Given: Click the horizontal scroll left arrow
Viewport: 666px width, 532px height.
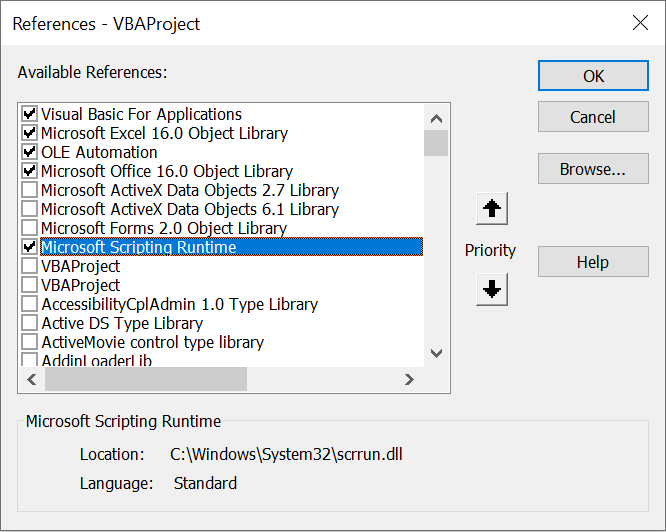Looking at the screenshot, I should click(32, 379).
